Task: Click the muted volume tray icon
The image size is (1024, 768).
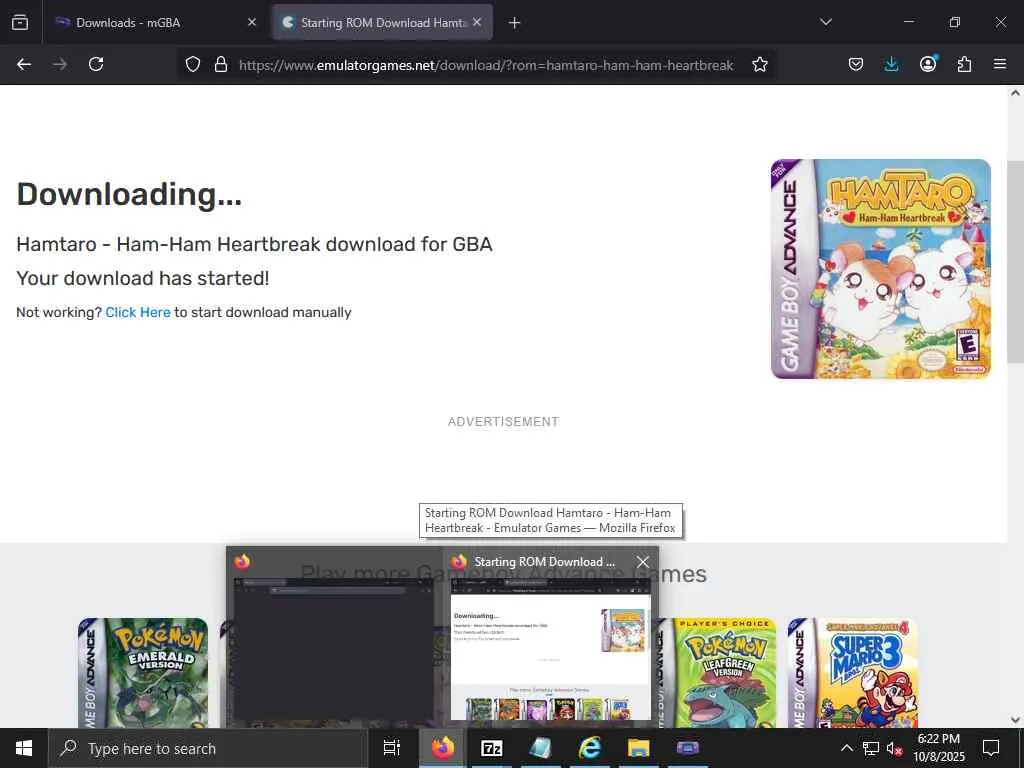Action: [x=894, y=748]
